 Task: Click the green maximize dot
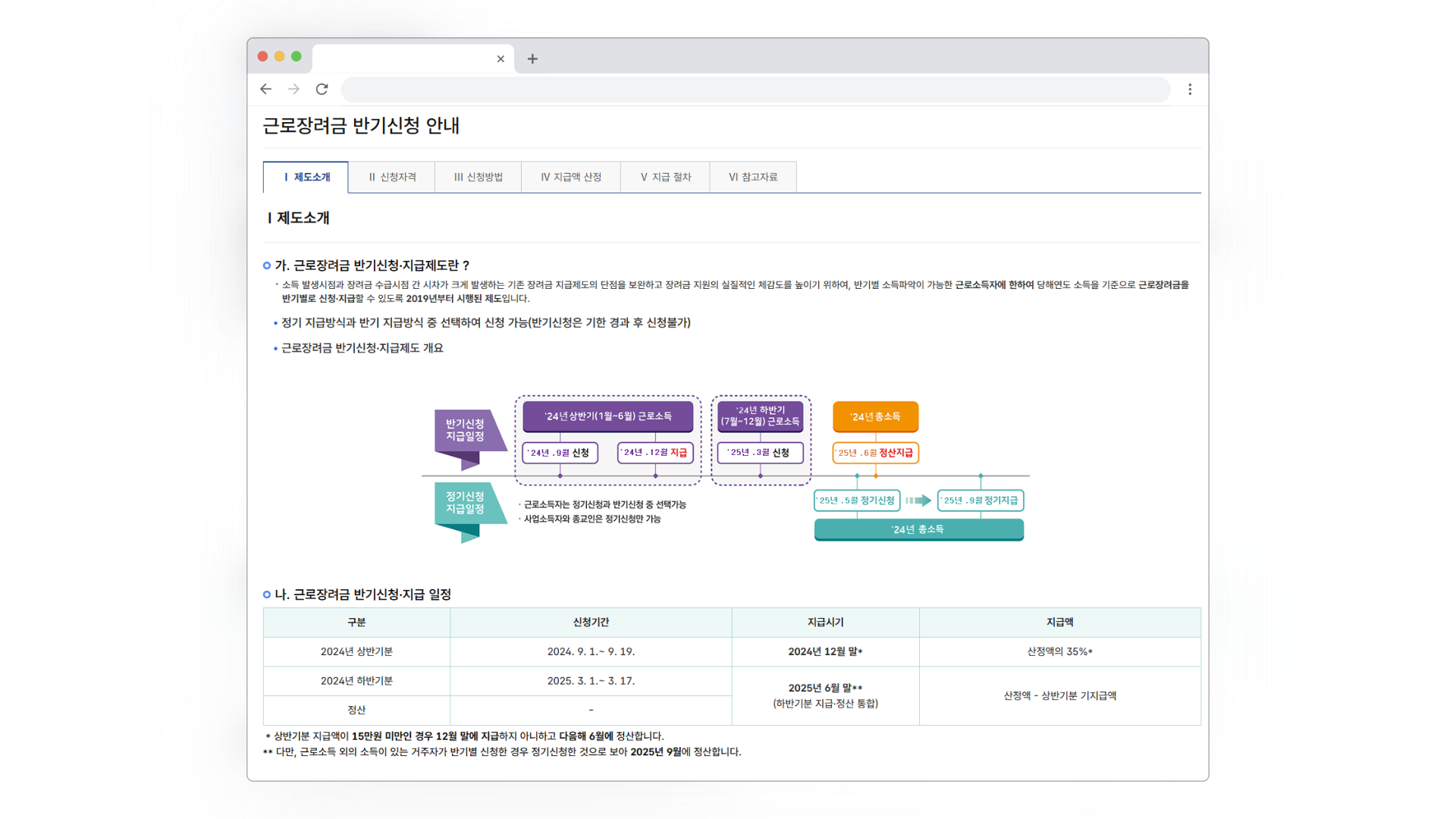tap(297, 56)
